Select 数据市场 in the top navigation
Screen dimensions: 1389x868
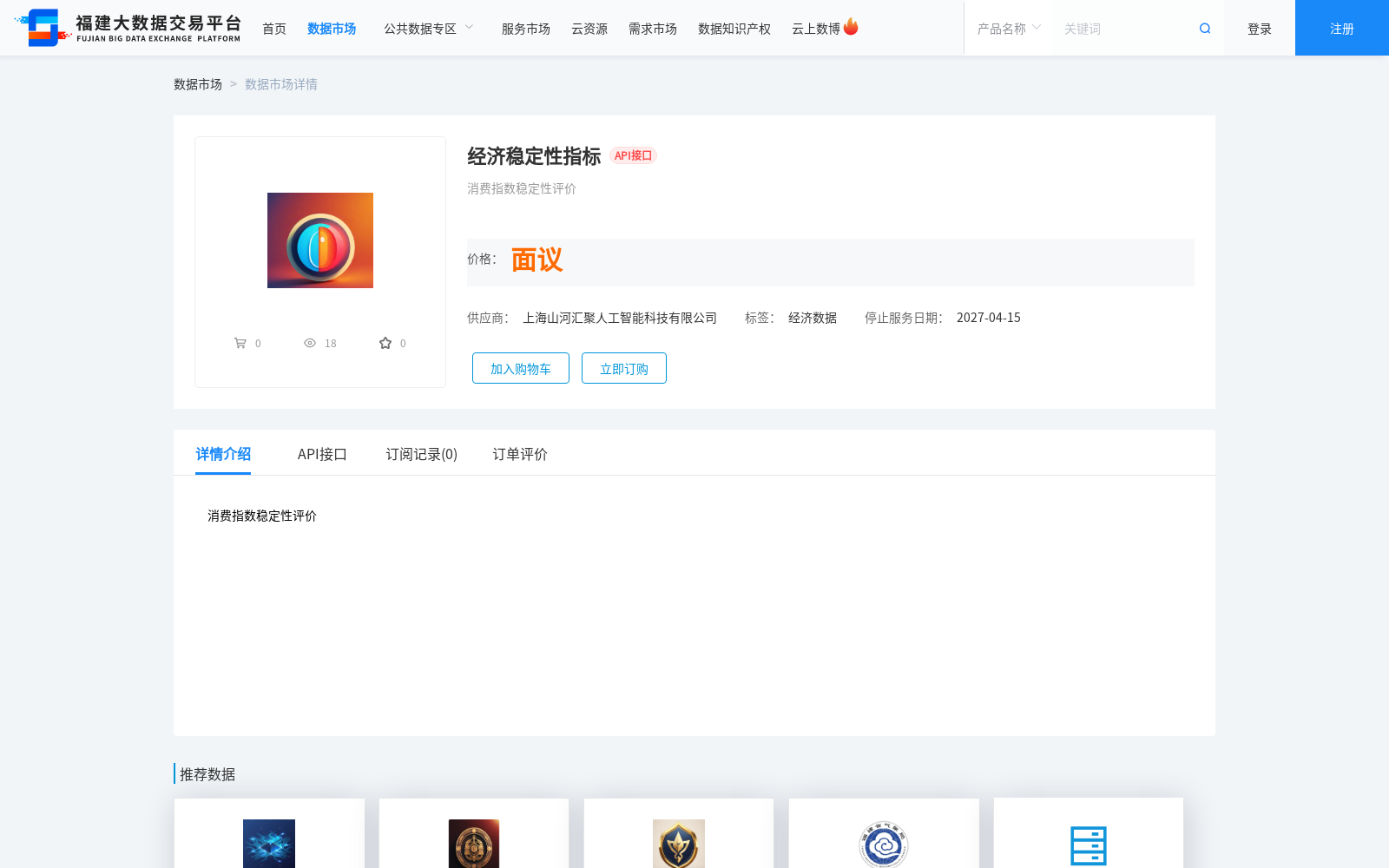tap(332, 29)
